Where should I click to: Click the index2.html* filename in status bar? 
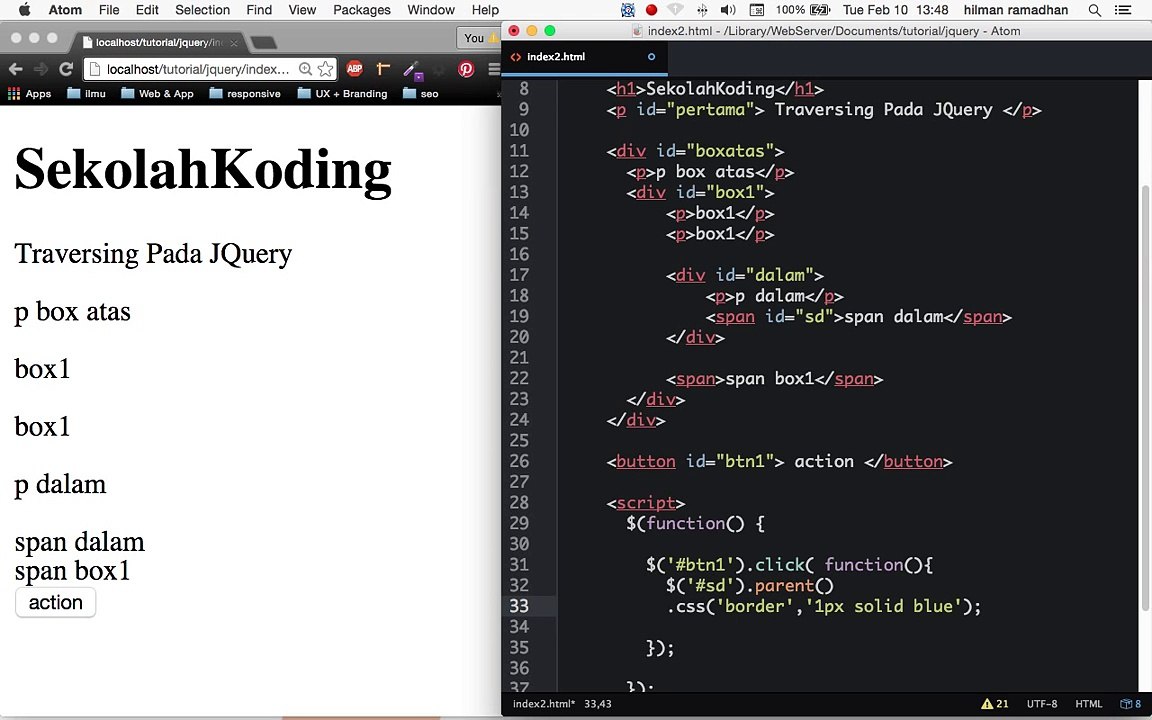[544, 704]
